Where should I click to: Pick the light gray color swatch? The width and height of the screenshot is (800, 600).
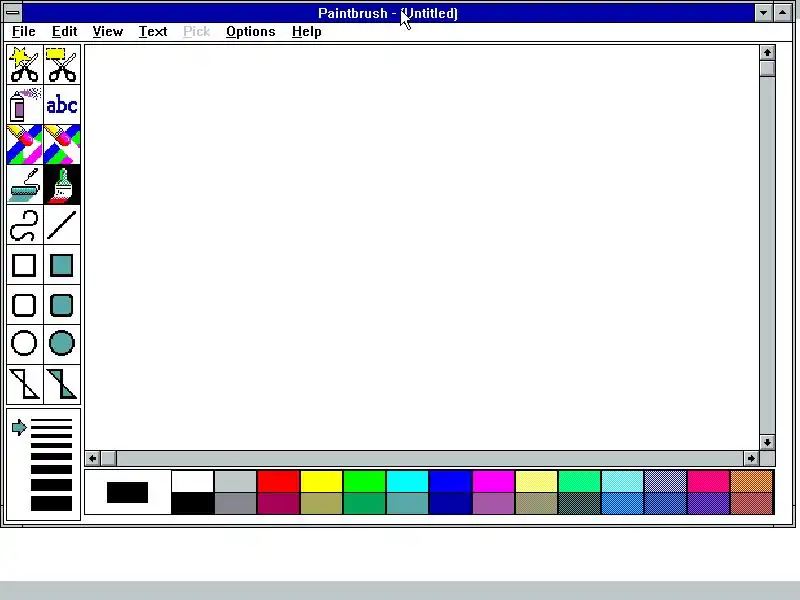click(235, 481)
